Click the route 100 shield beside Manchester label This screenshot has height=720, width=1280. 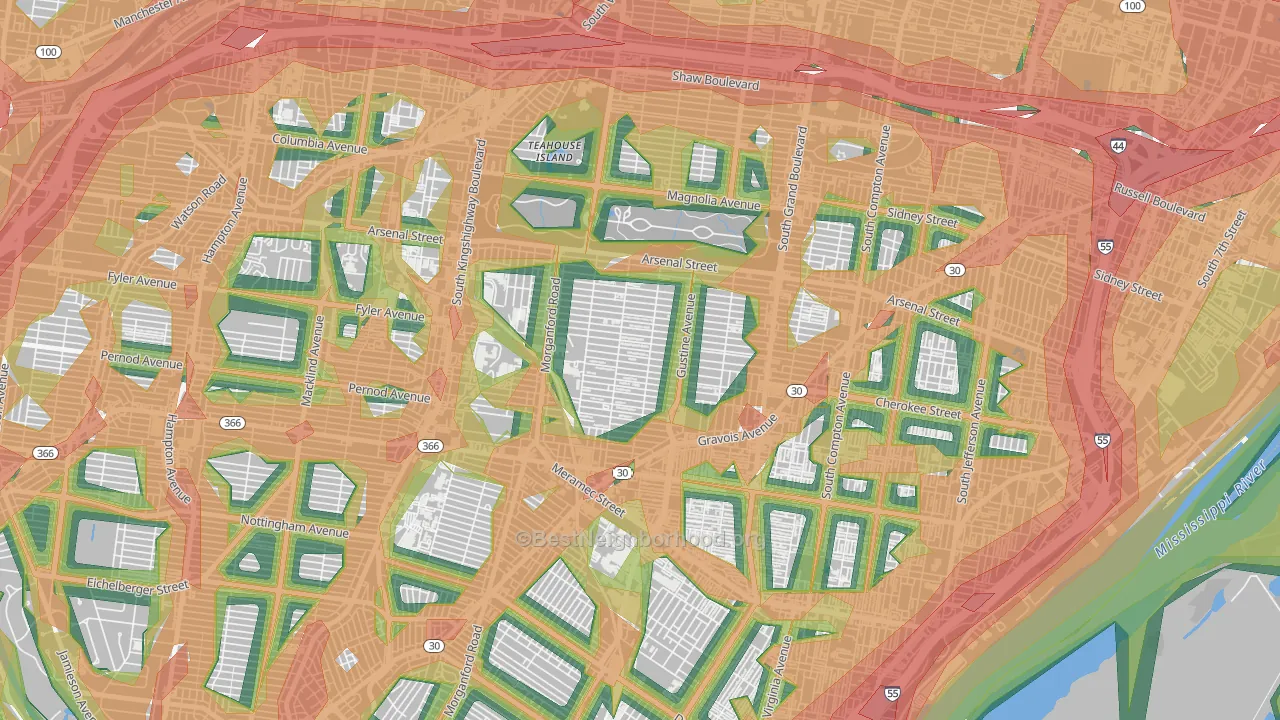click(x=48, y=52)
